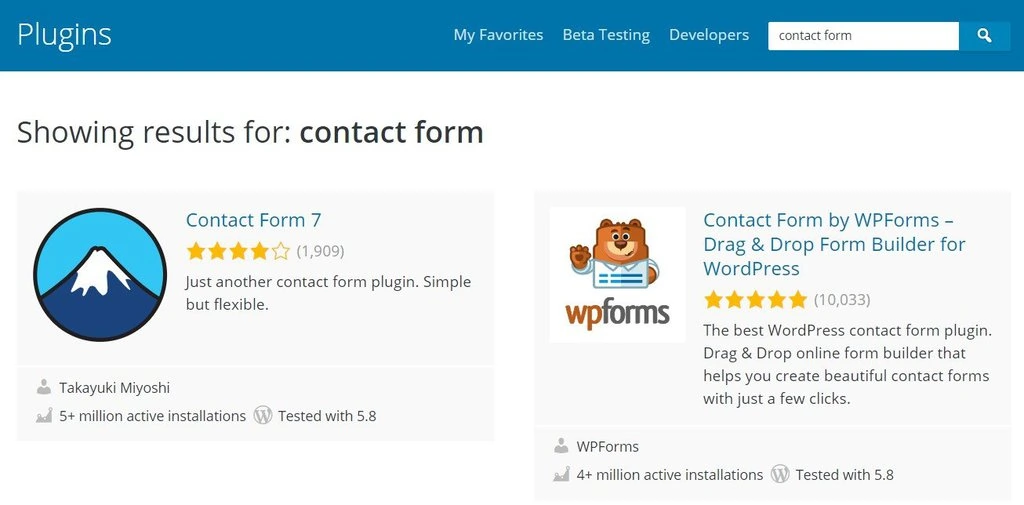
Task: Focus the plugin search input field
Action: [863, 36]
